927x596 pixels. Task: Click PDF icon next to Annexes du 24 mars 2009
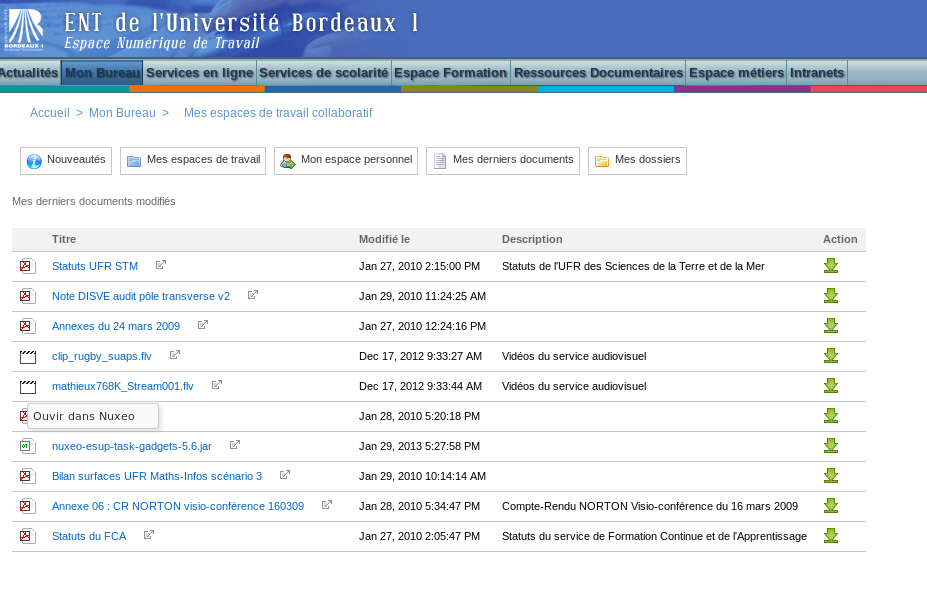click(x=27, y=326)
